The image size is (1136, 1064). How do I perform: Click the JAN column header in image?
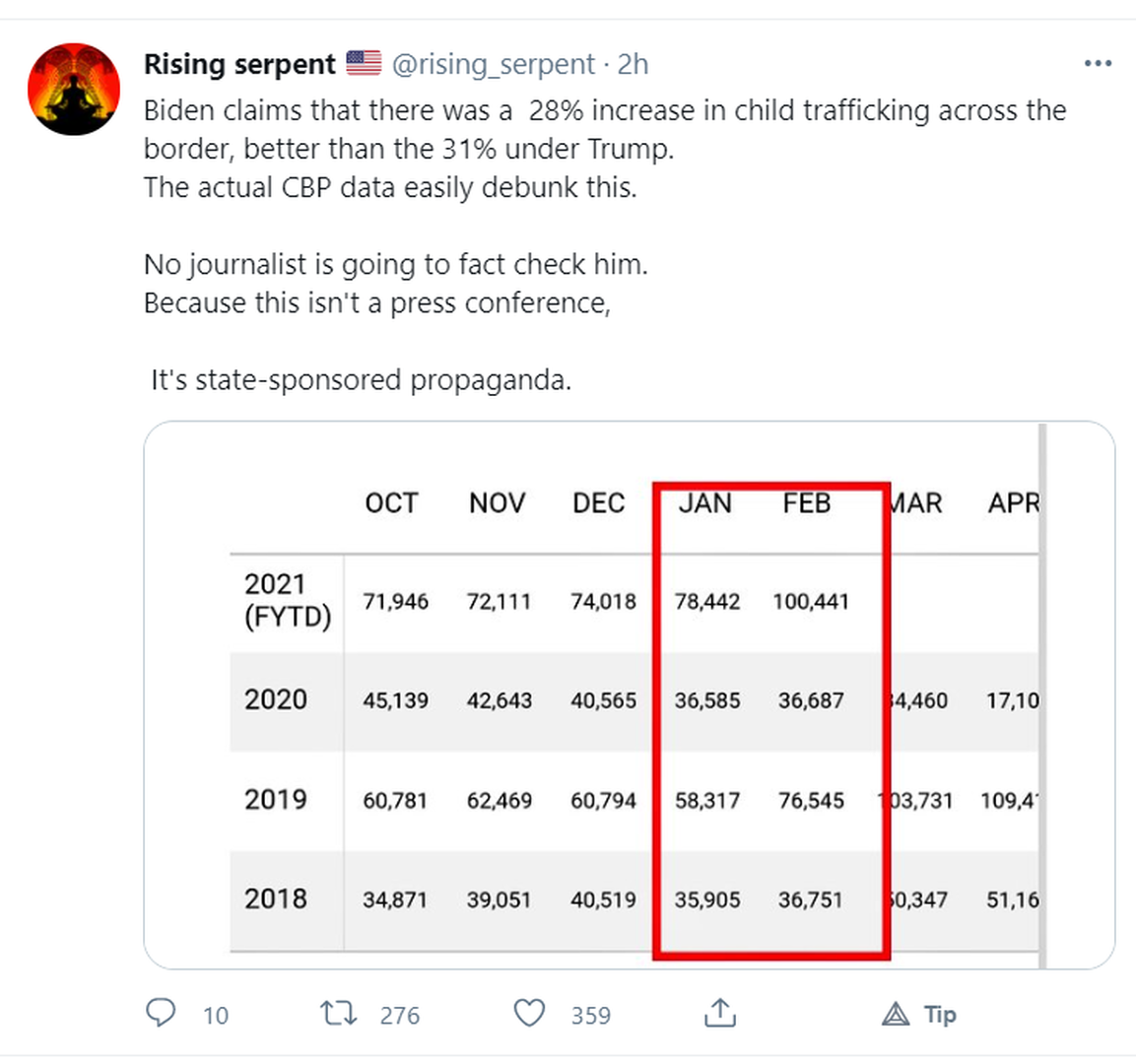(704, 503)
